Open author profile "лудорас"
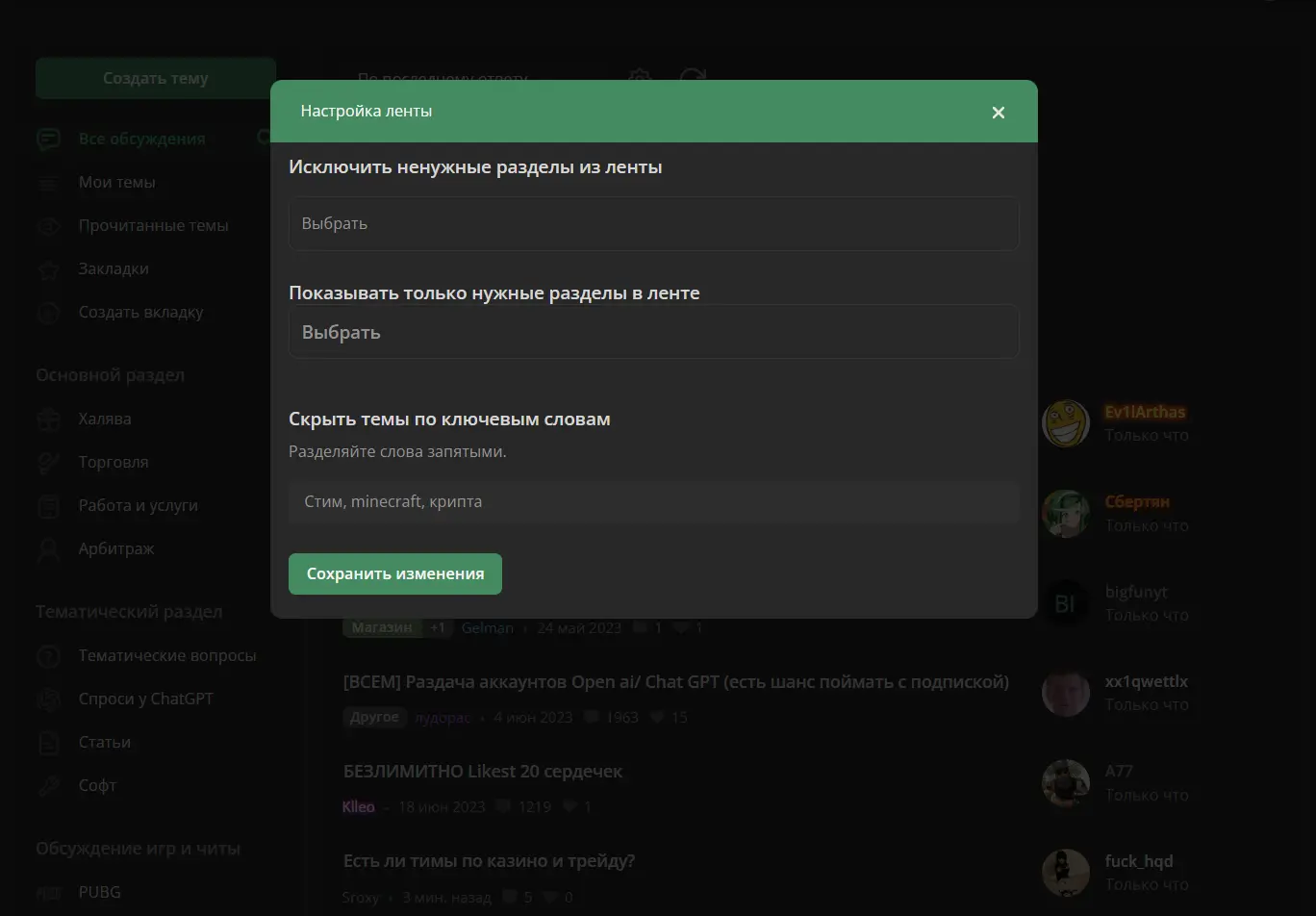Viewport: 1316px width, 916px height. coord(443,718)
